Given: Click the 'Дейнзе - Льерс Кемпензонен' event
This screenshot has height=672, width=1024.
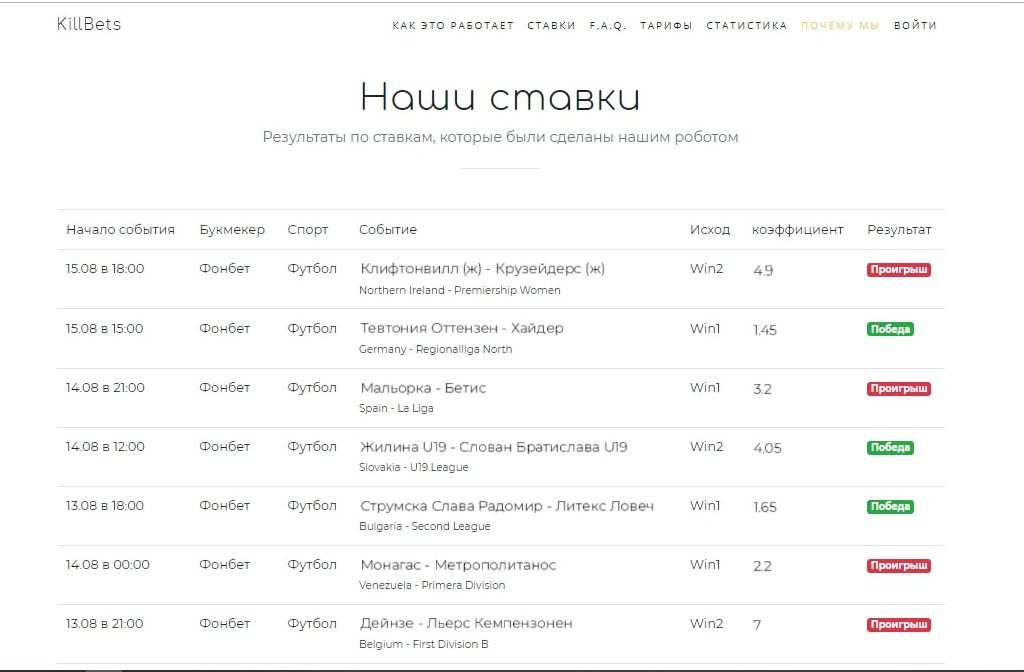Looking at the screenshot, I should (x=466, y=624).
